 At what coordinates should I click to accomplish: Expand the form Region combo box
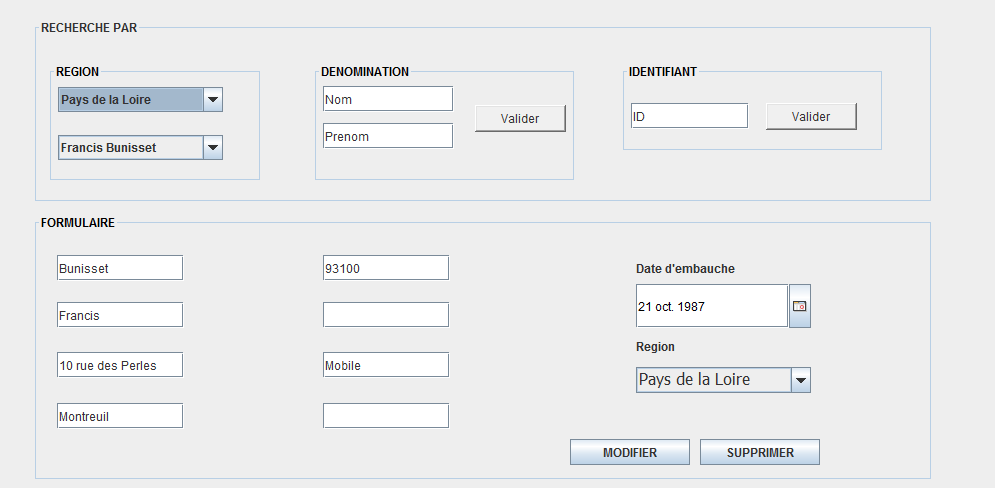click(x=723, y=380)
